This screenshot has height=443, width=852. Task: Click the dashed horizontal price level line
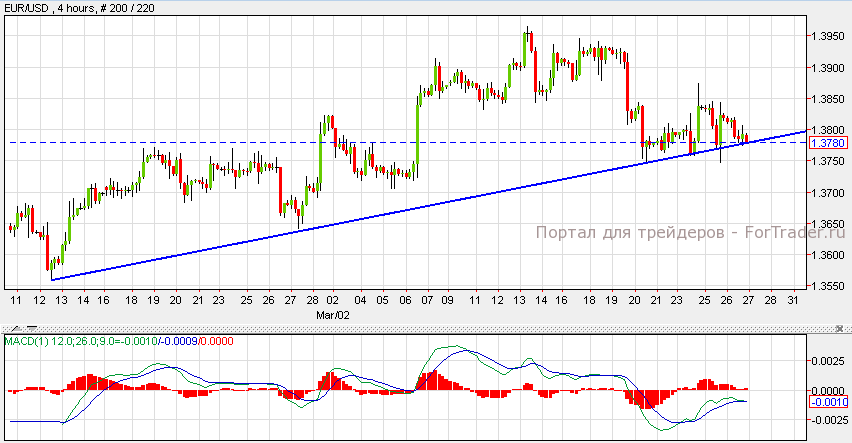coord(200,142)
